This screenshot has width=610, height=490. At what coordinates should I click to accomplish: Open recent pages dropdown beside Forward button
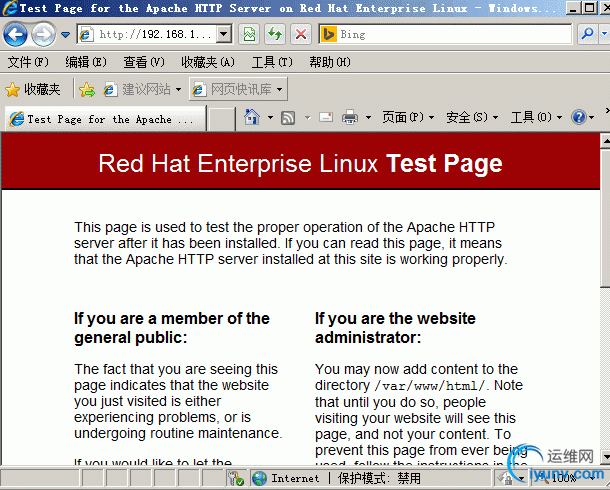pyautogui.click(x=65, y=35)
